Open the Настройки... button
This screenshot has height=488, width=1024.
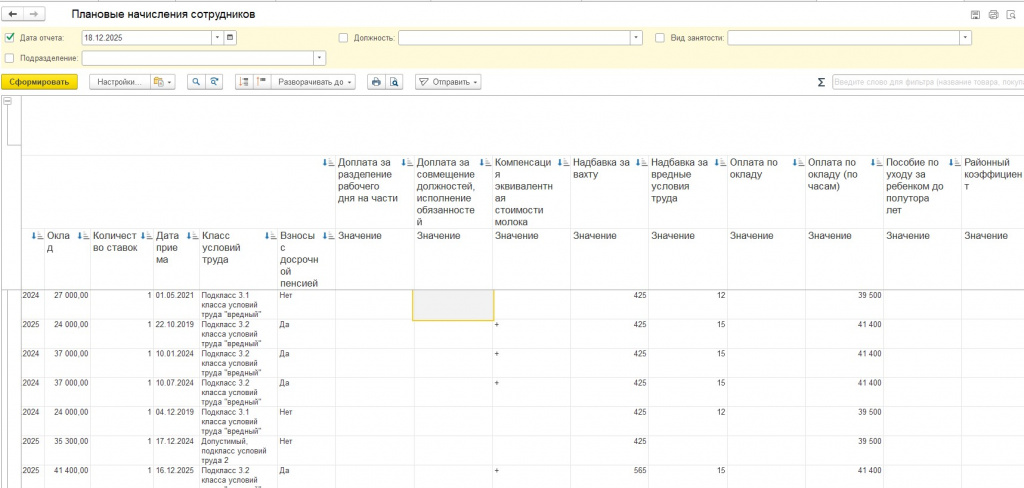119,82
